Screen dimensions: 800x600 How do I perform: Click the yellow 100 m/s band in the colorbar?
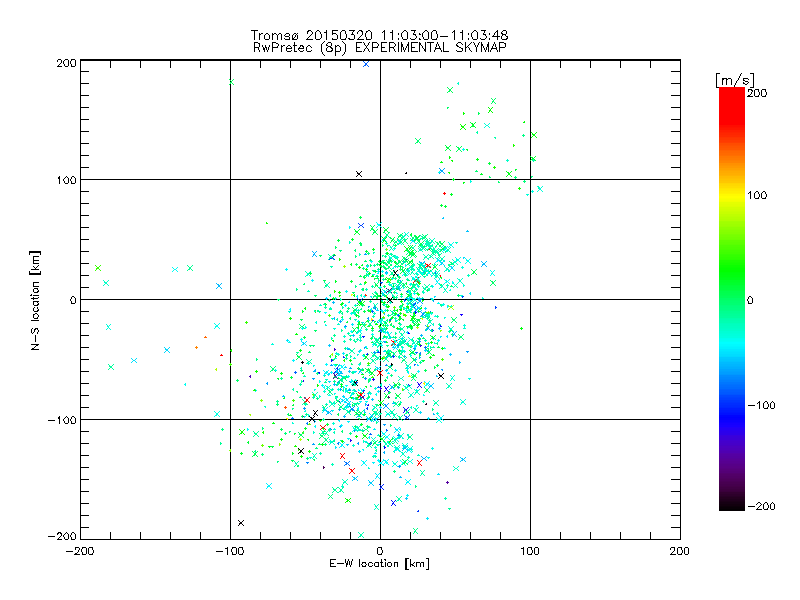732,196
